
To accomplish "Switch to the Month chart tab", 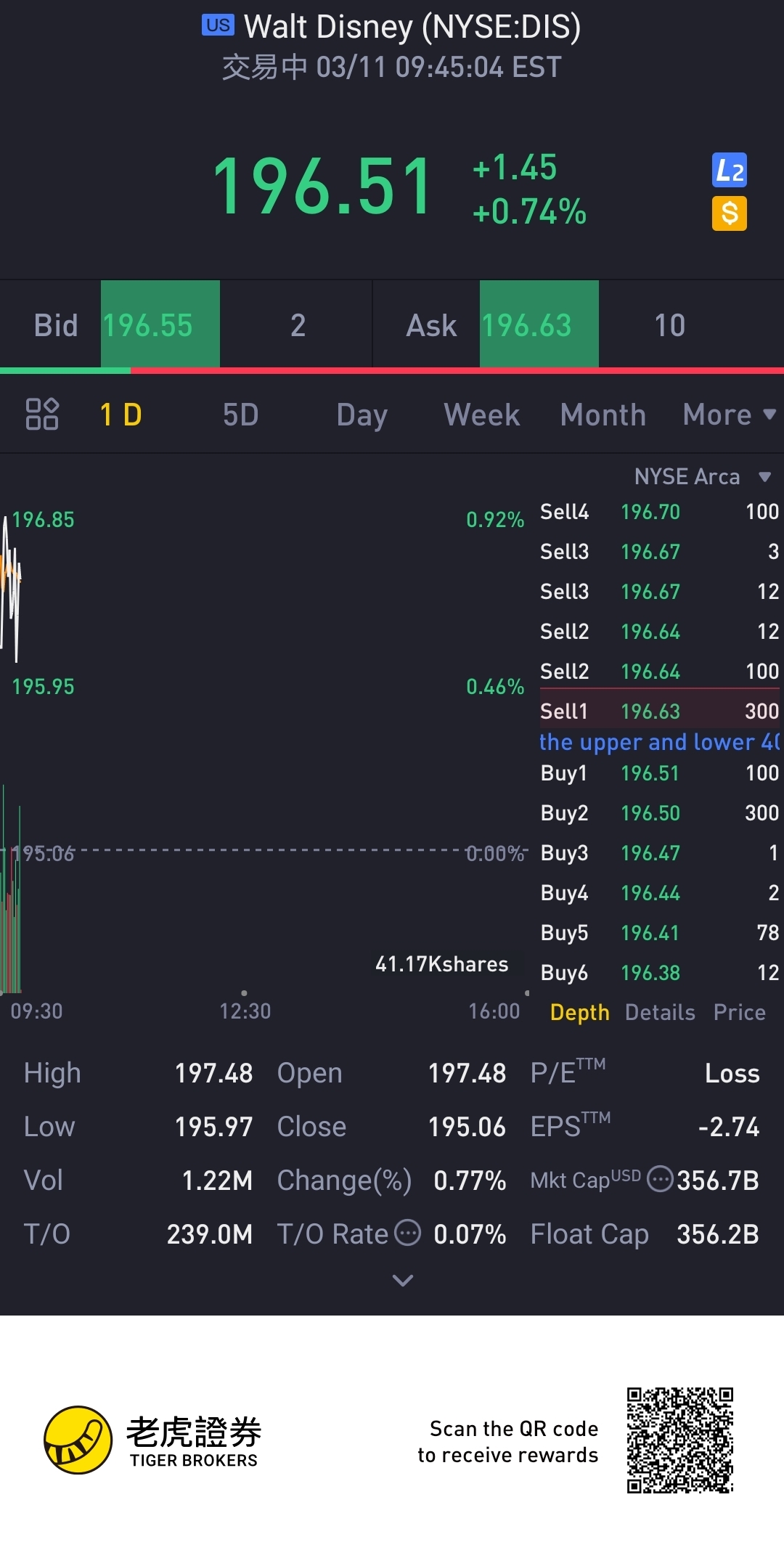I will pos(603,415).
